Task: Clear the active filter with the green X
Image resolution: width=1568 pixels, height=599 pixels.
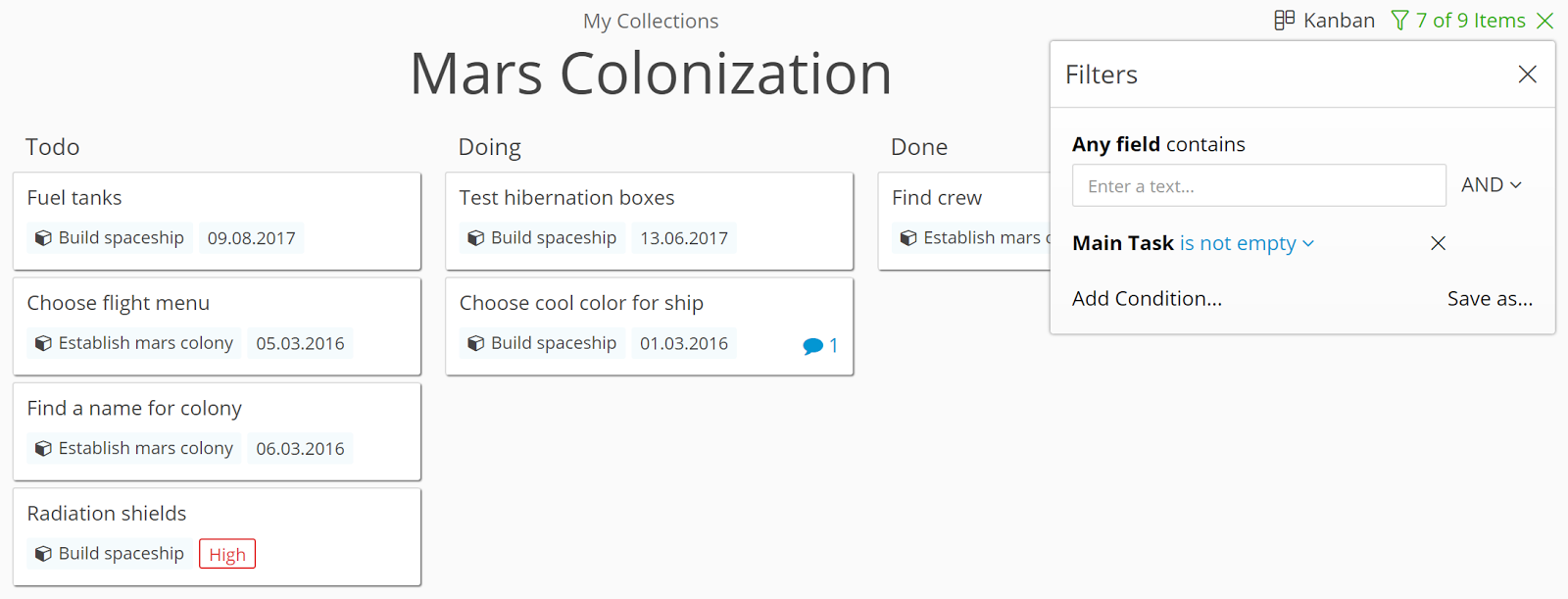Action: pyautogui.click(x=1545, y=21)
